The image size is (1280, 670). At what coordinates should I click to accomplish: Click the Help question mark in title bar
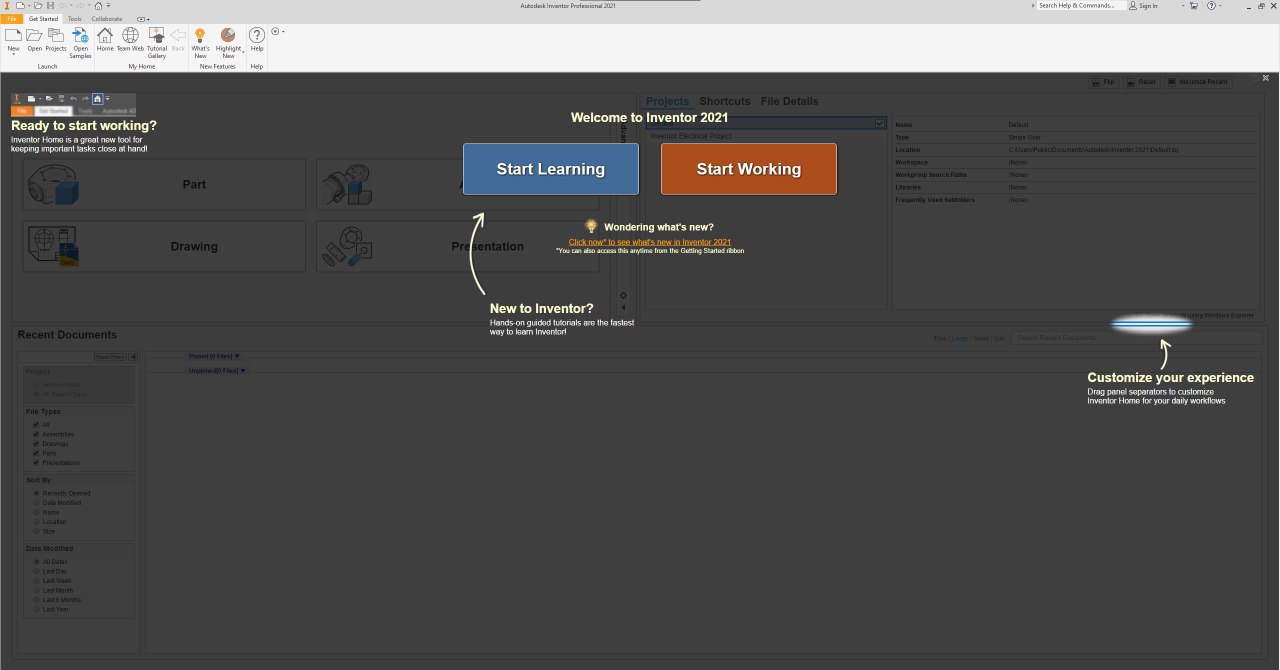pyautogui.click(x=1212, y=5)
